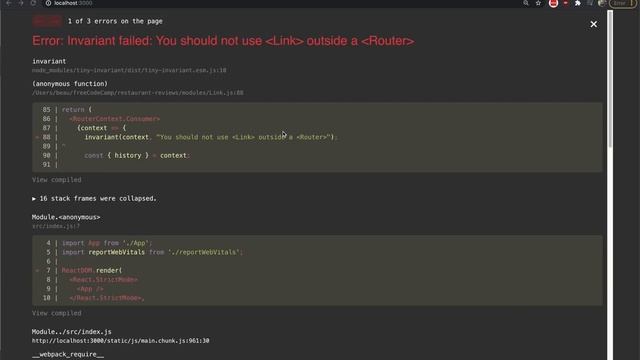Image resolution: width=640 pixels, height=360 pixels.
Task: Close the error overlay with the X
Action: coord(593,24)
